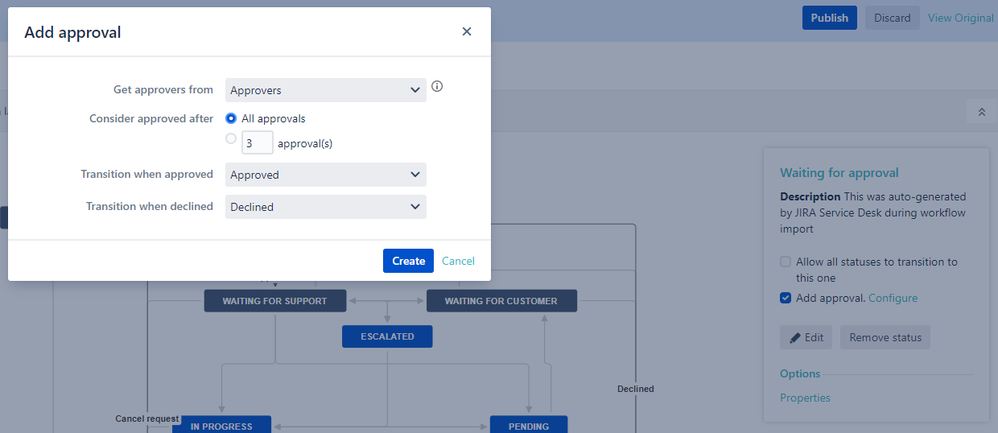Close the Add approval dialog

tap(467, 31)
